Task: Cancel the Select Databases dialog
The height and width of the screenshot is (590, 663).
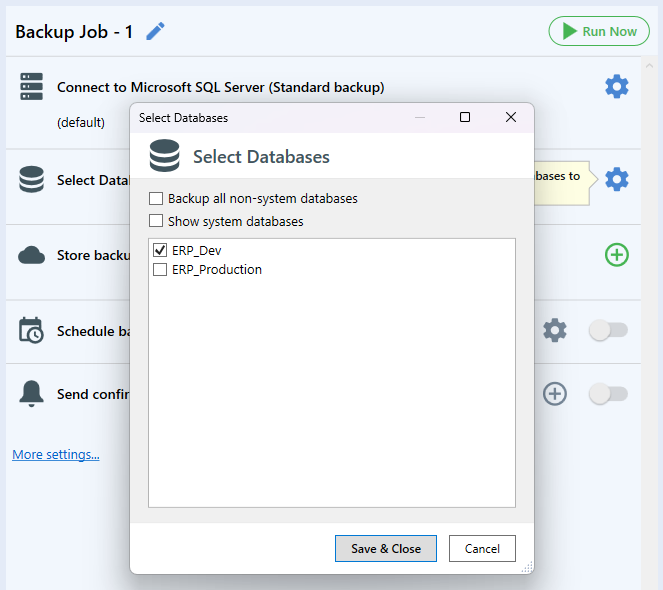Action: (482, 549)
